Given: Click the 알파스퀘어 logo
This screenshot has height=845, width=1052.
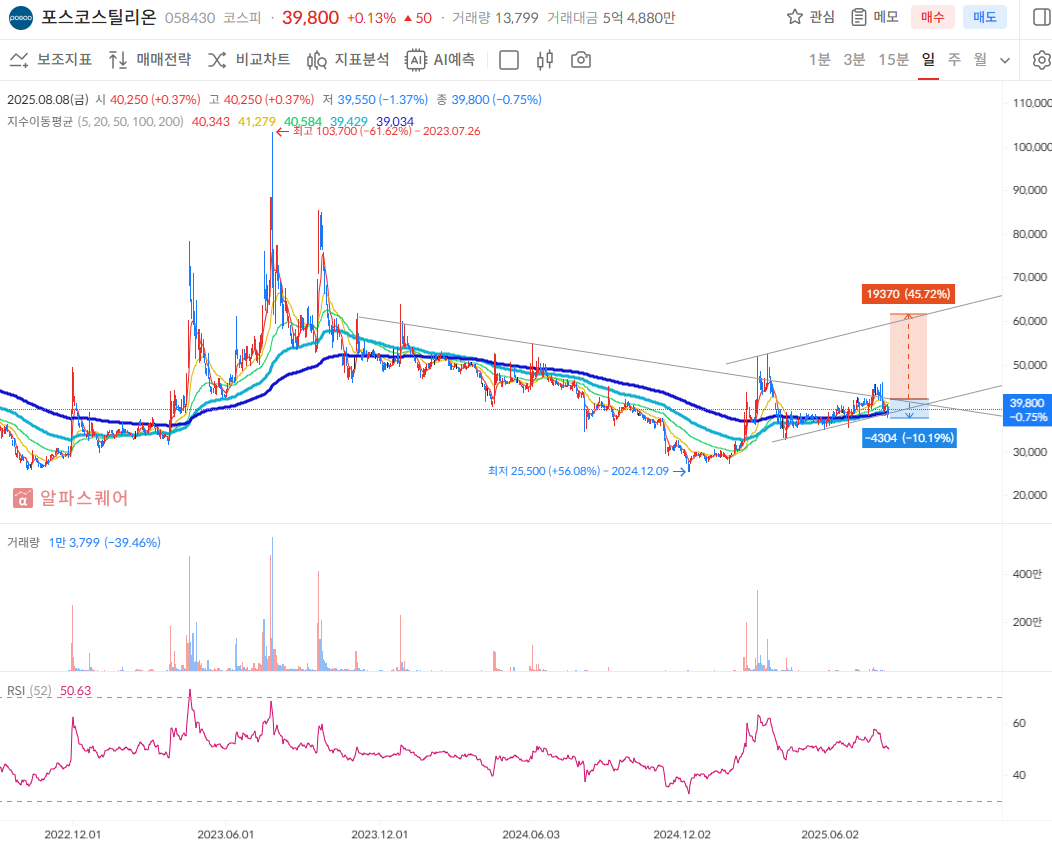Looking at the screenshot, I should click(x=70, y=498).
